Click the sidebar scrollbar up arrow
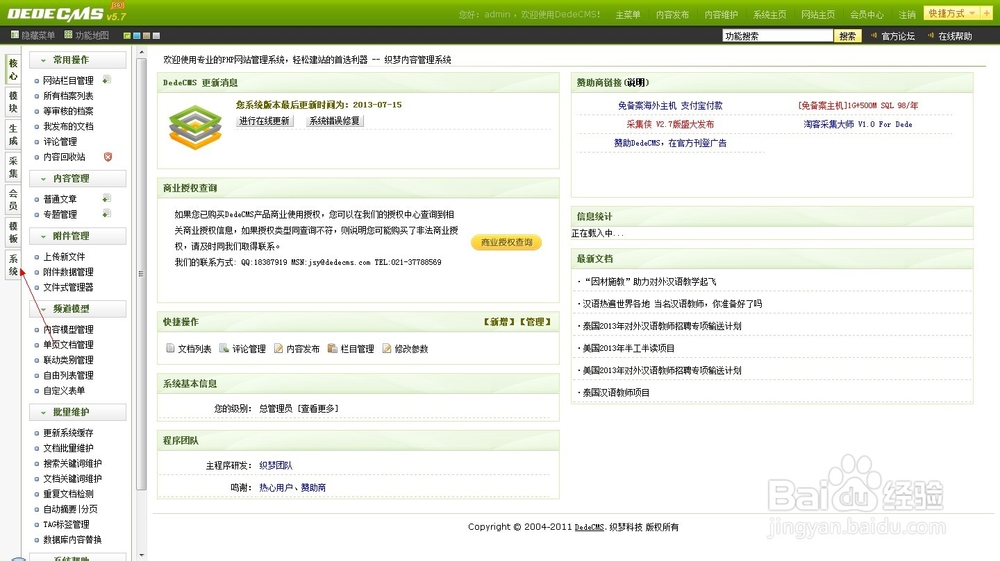The width and height of the screenshot is (1000, 561). (x=142, y=51)
